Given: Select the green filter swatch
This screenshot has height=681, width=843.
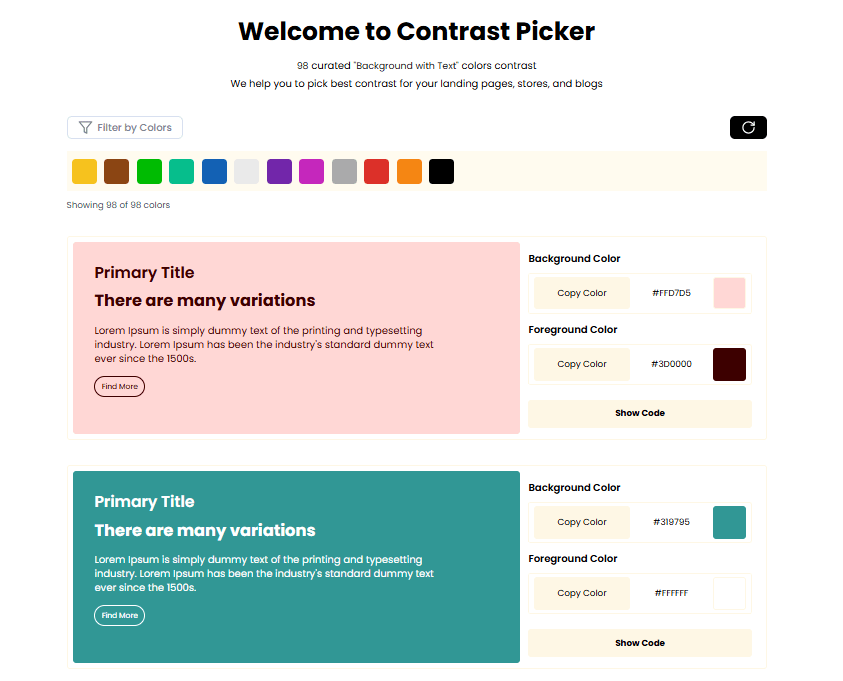Looking at the screenshot, I should (x=149, y=171).
